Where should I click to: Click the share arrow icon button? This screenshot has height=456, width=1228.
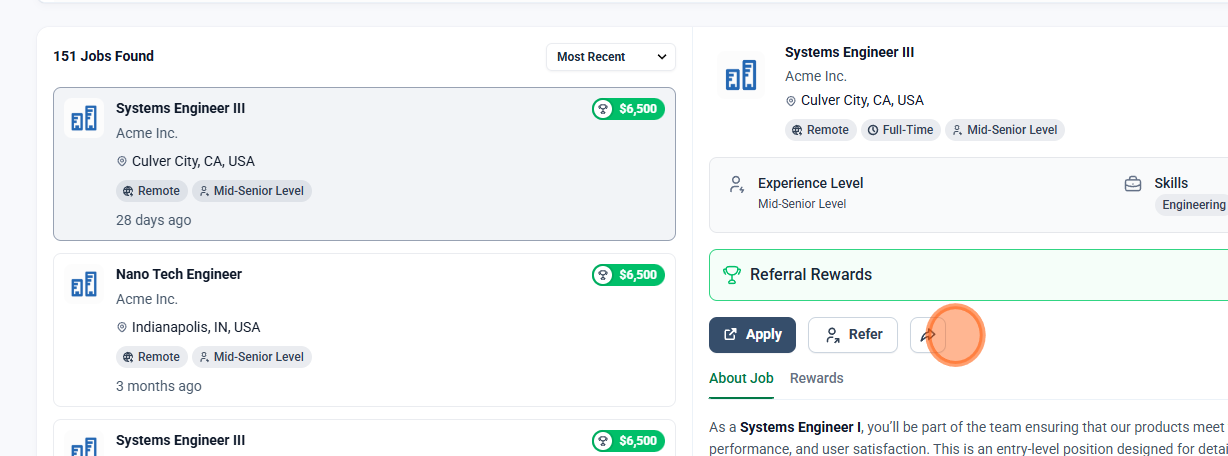[928, 335]
